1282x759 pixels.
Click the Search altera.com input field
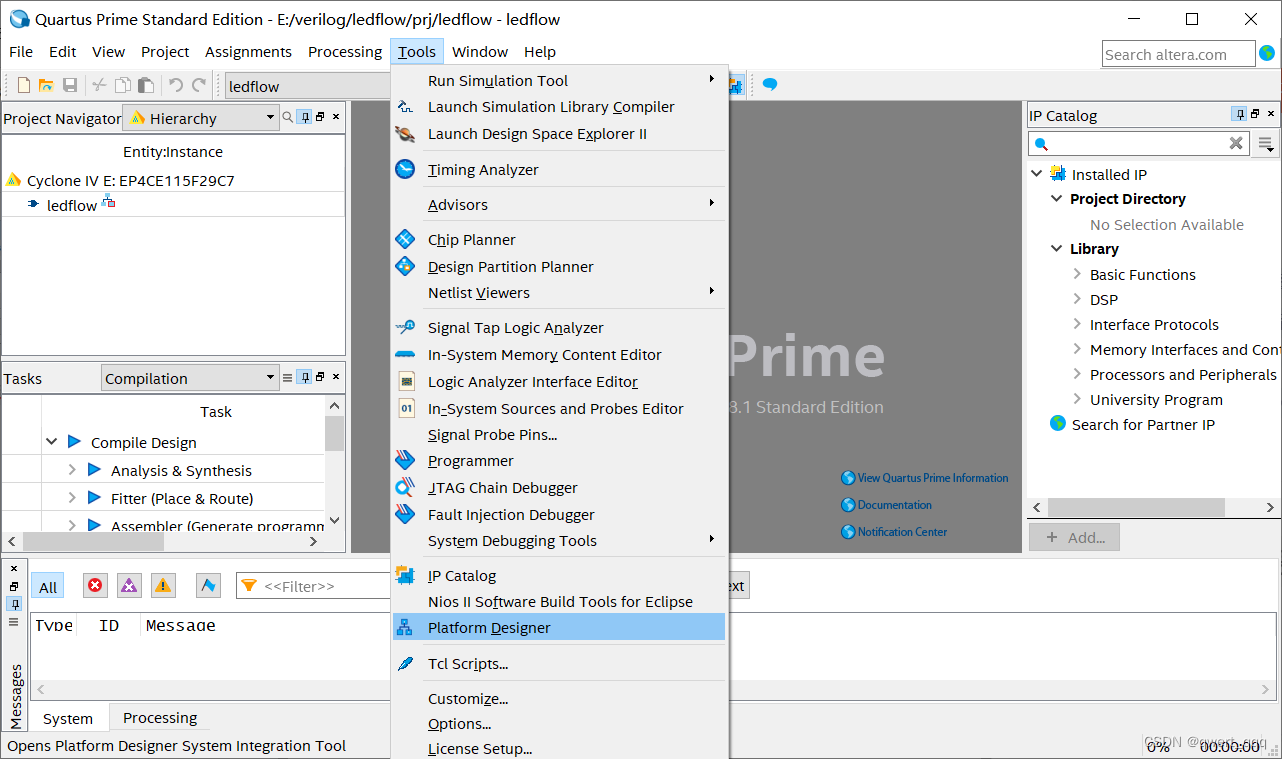coord(1179,54)
